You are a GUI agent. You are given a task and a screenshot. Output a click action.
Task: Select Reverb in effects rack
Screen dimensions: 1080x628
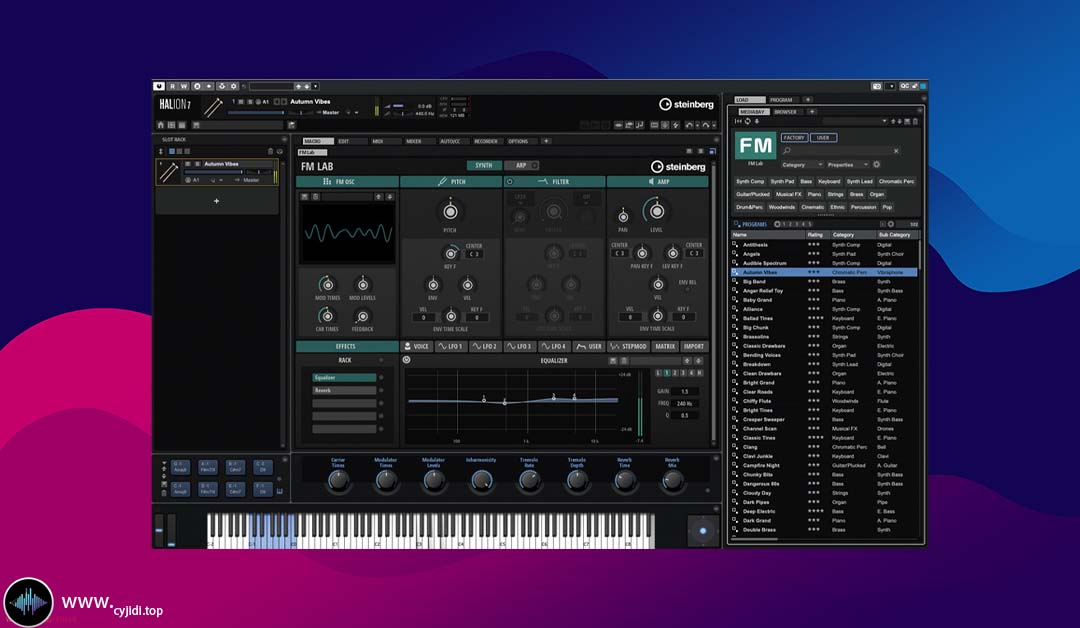click(x=344, y=390)
